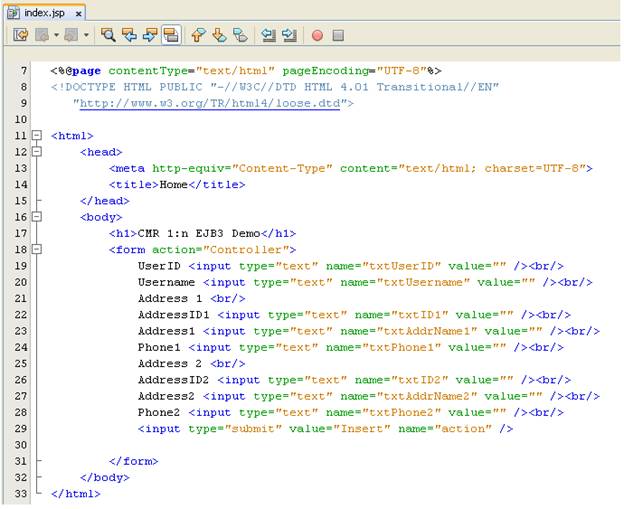The width and height of the screenshot is (624, 509).
Task: Click the h1 CMR 1:n EJB3 Demo line
Action: point(202,233)
